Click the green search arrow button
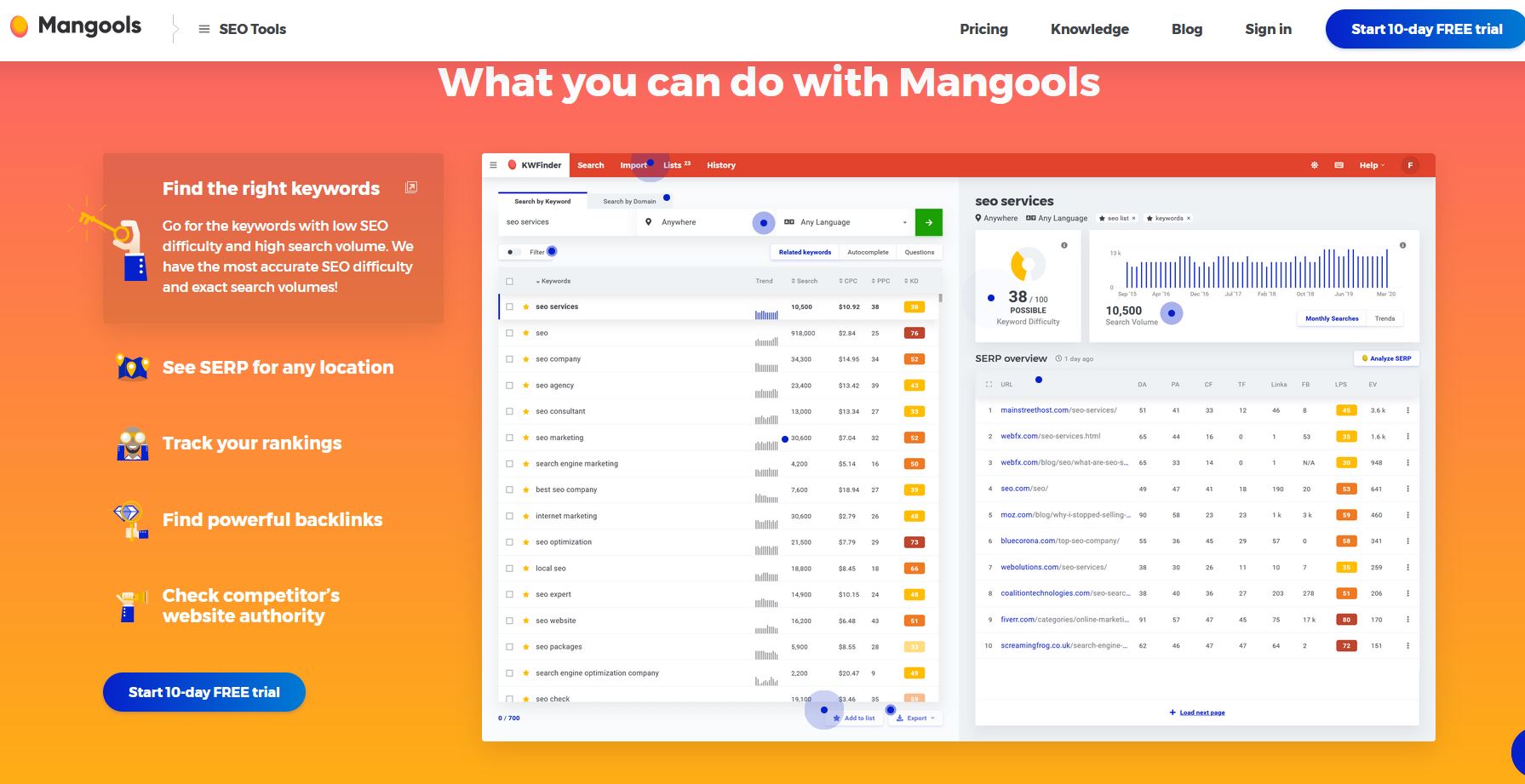Screen dimensions: 1525x784 pyautogui.click(x=928, y=222)
